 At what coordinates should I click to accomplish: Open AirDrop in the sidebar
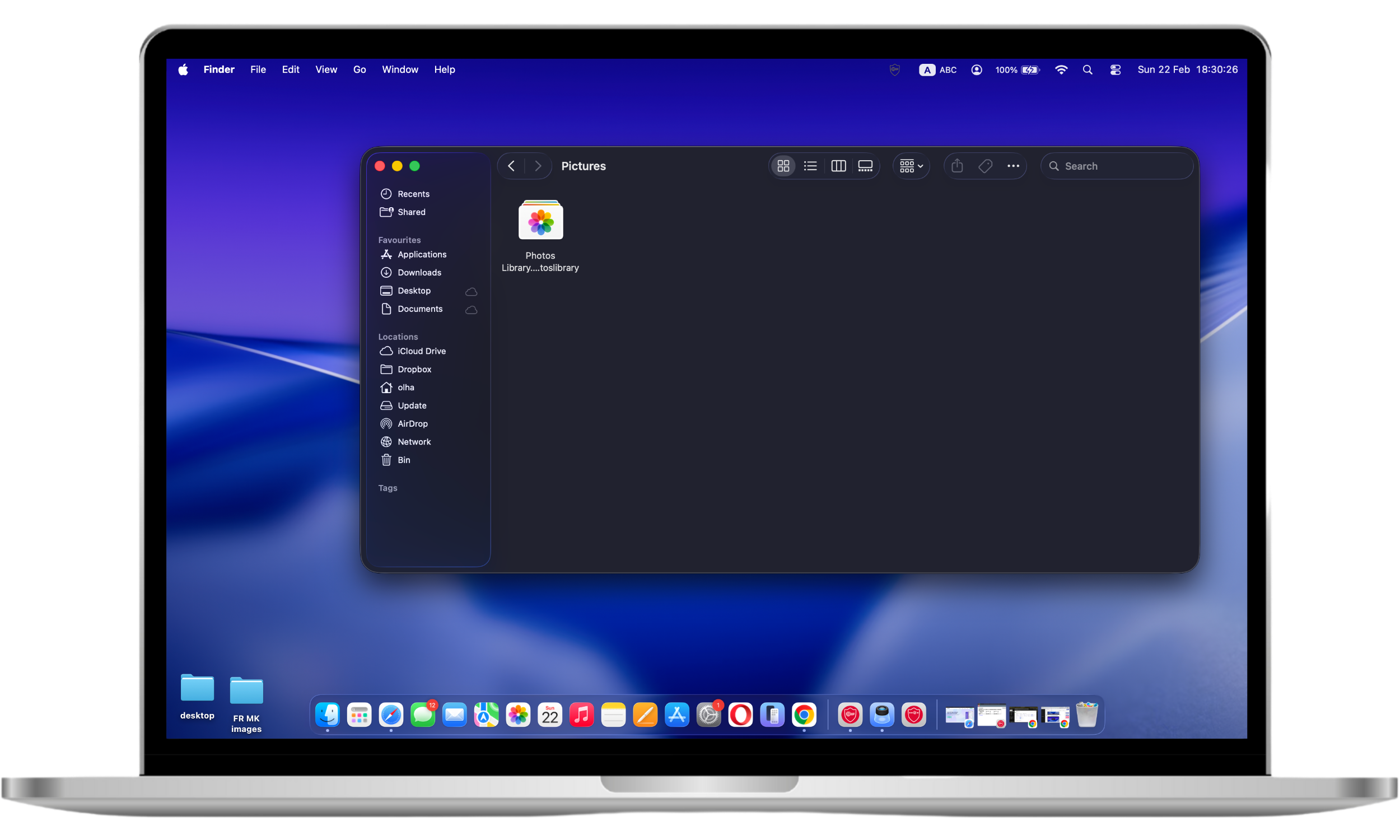[412, 423]
